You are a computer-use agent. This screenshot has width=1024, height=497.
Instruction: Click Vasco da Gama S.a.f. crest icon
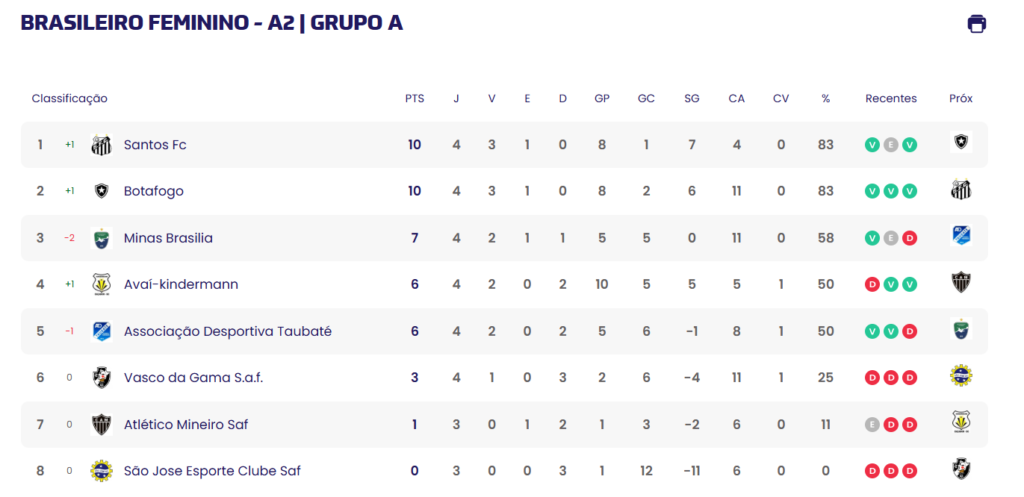(101, 378)
